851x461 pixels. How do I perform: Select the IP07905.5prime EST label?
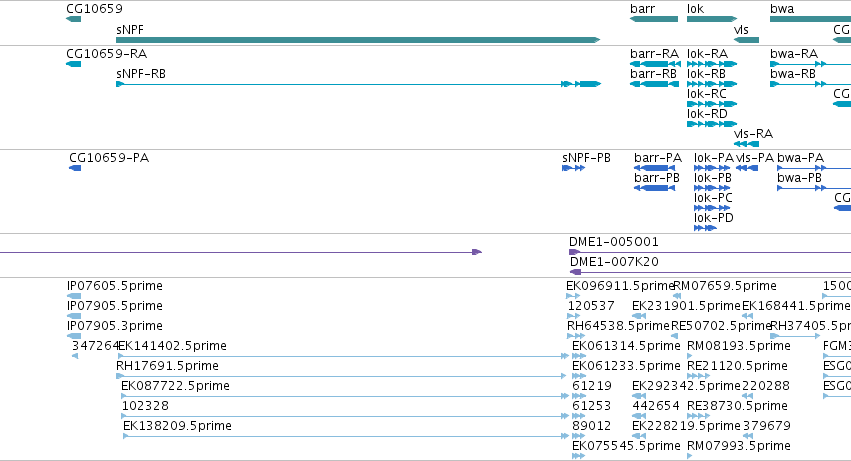click(x=115, y=306)
